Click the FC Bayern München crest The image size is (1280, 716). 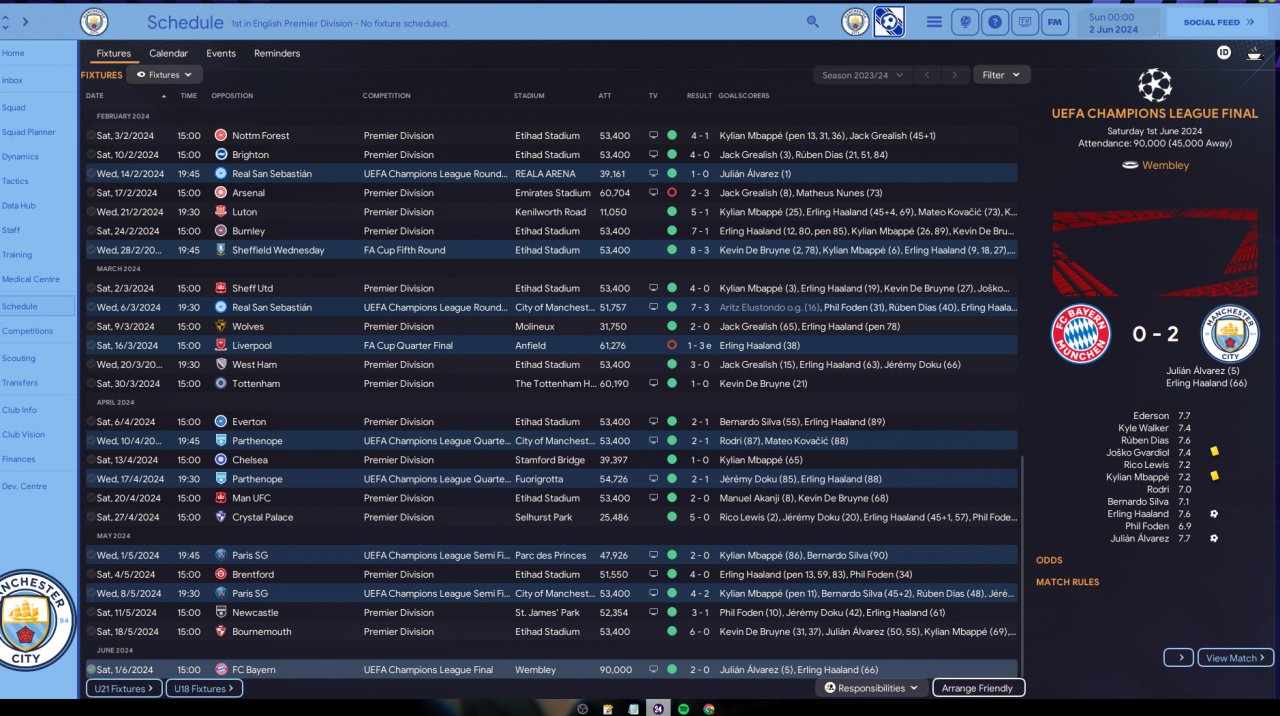(1081, 334)
